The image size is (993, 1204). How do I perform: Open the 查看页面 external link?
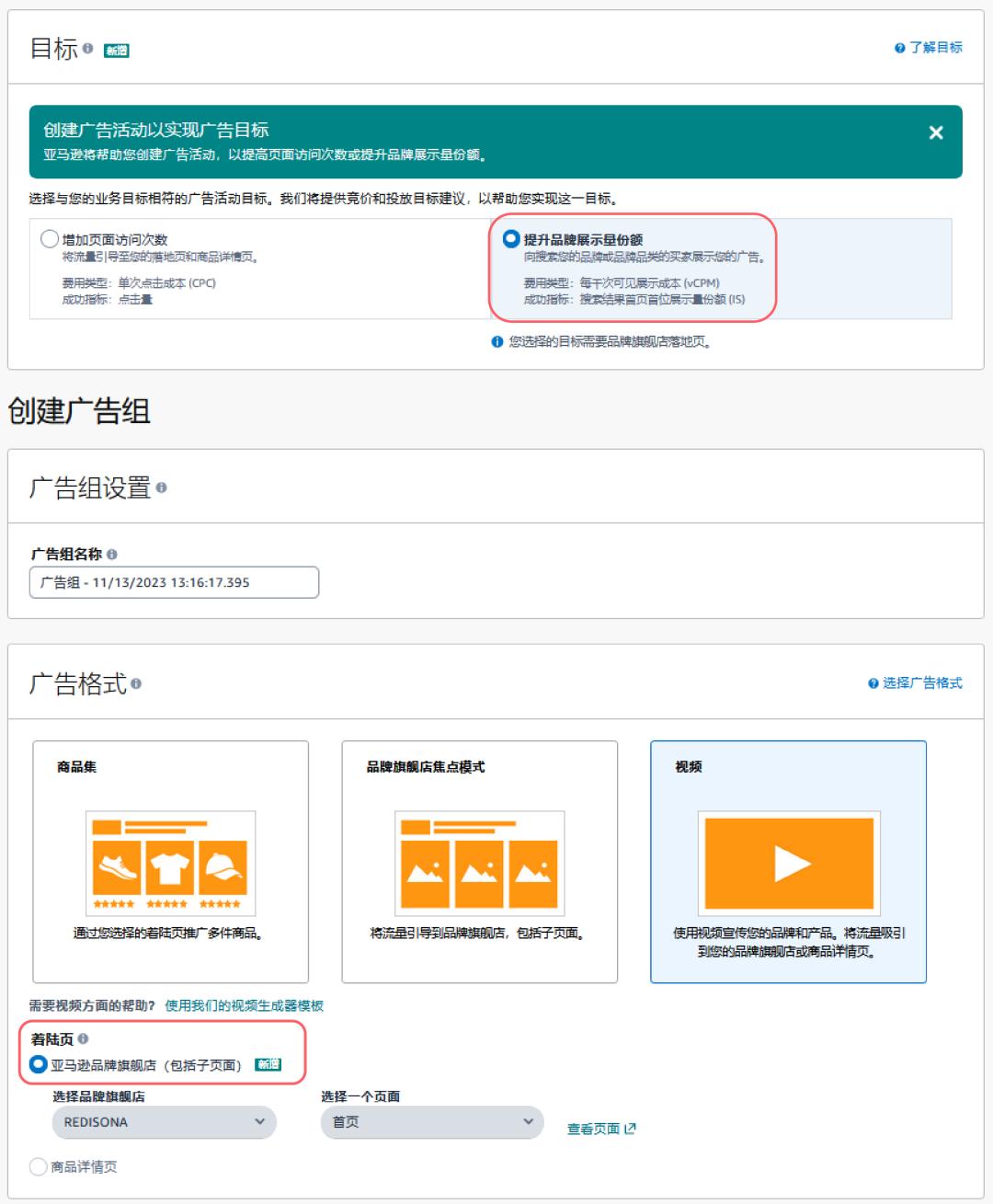(x=601, y=1129)
